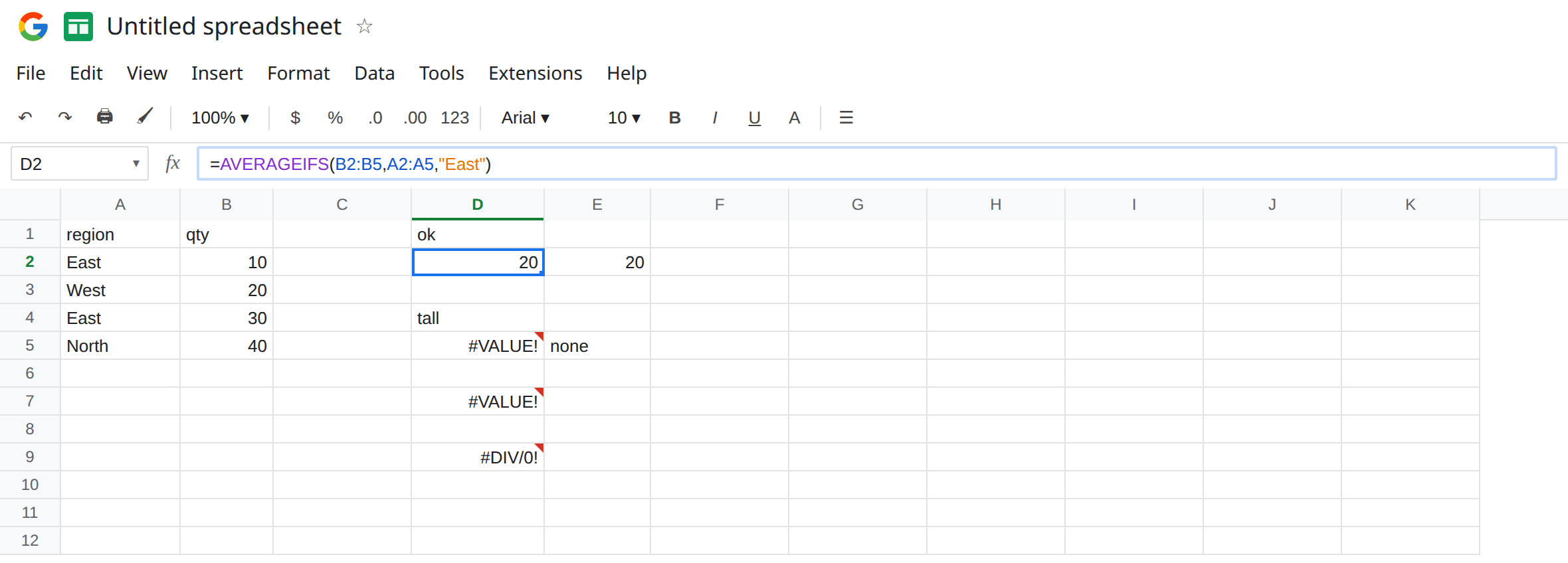Open more number formats 123
This screenshot has width=1568, height=563.
click(455, 118)
